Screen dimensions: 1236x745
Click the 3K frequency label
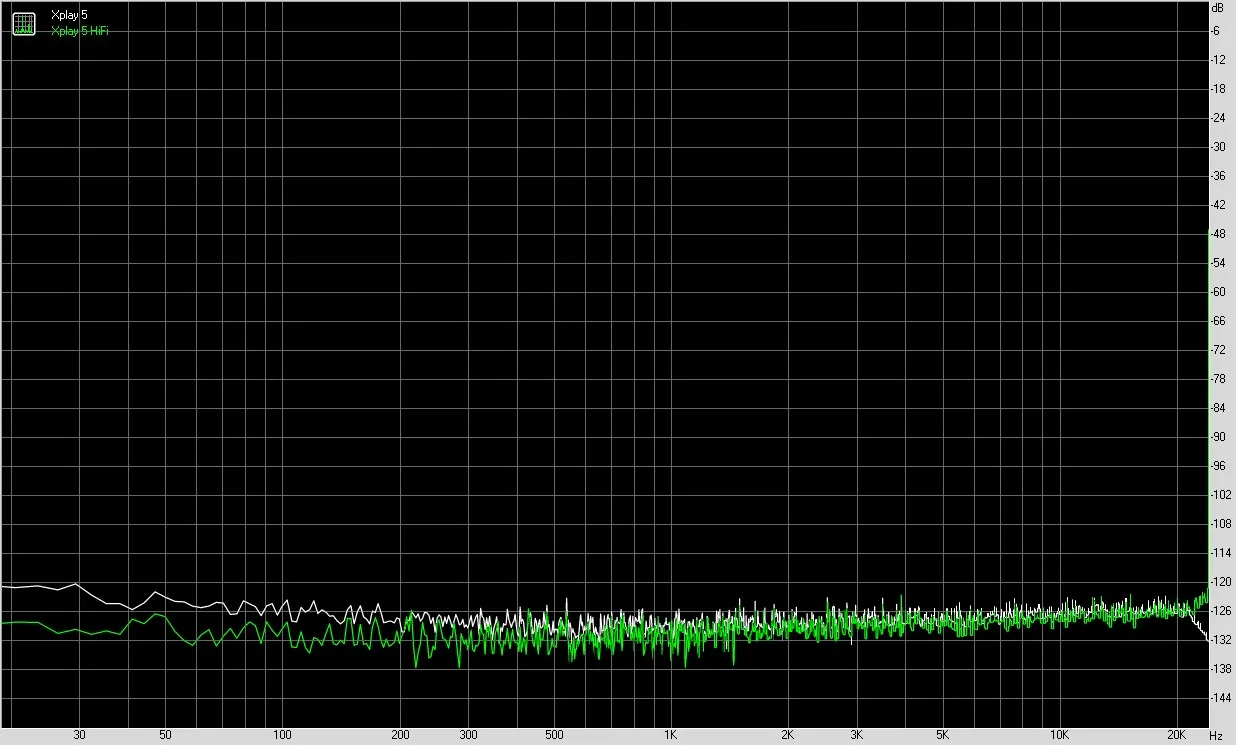[857, 735]
